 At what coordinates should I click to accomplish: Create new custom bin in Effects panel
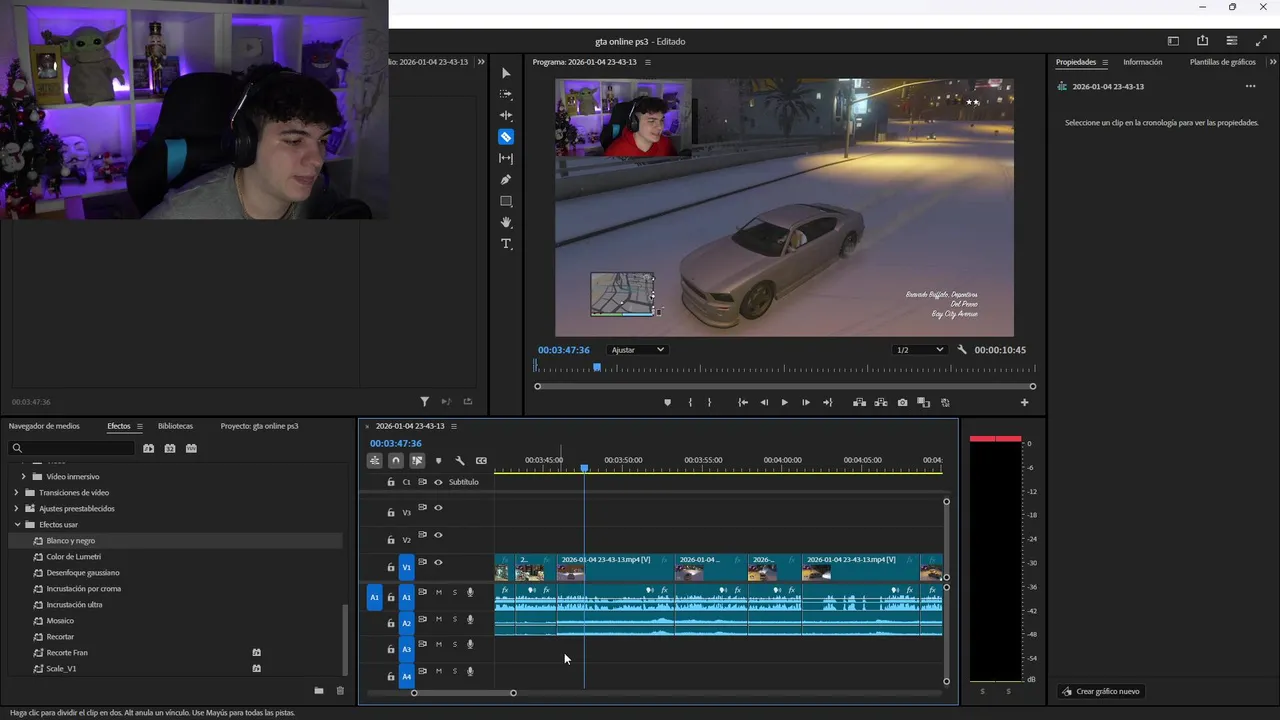[x=319, y=690]
